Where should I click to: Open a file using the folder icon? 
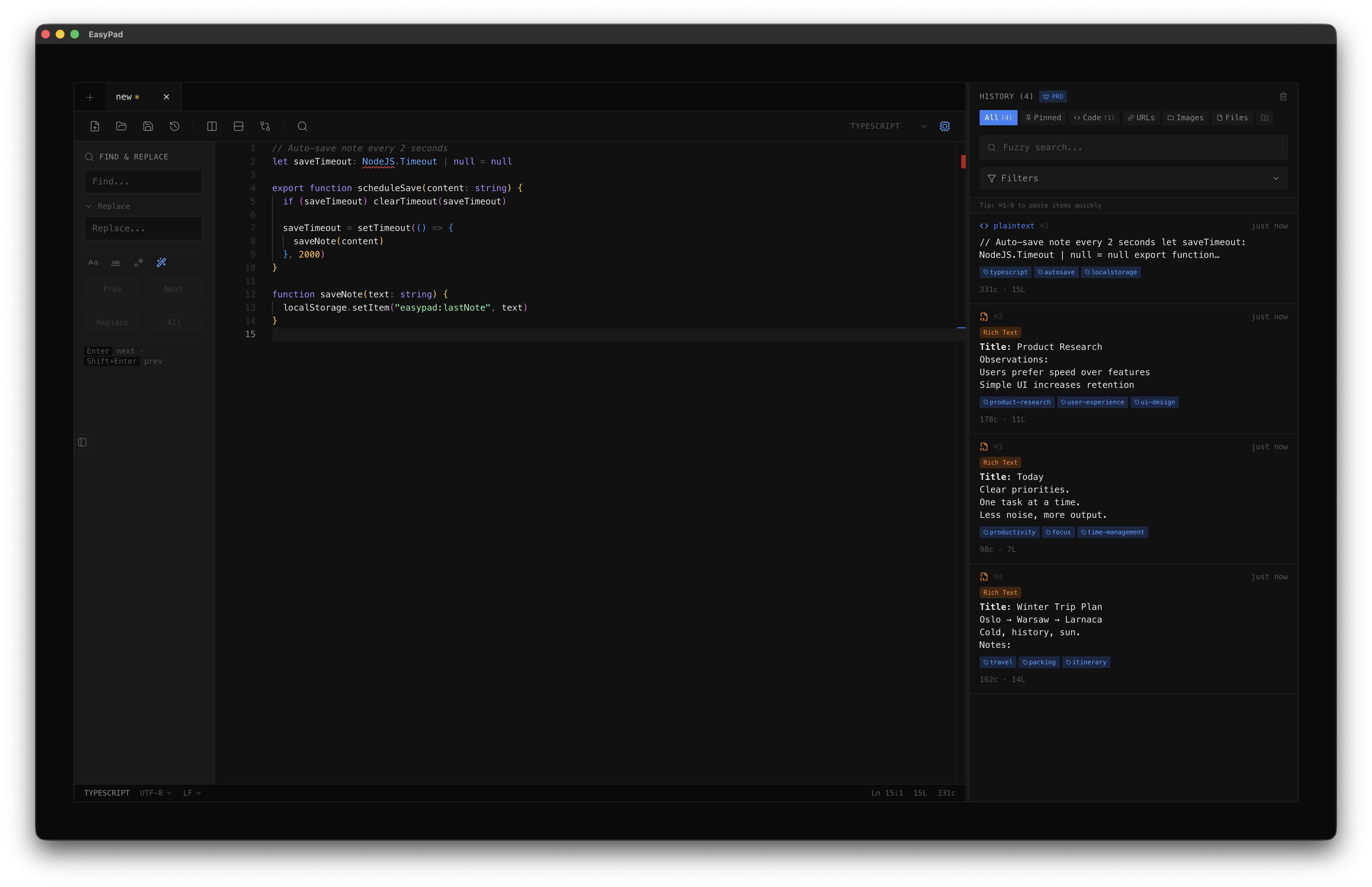122,126
